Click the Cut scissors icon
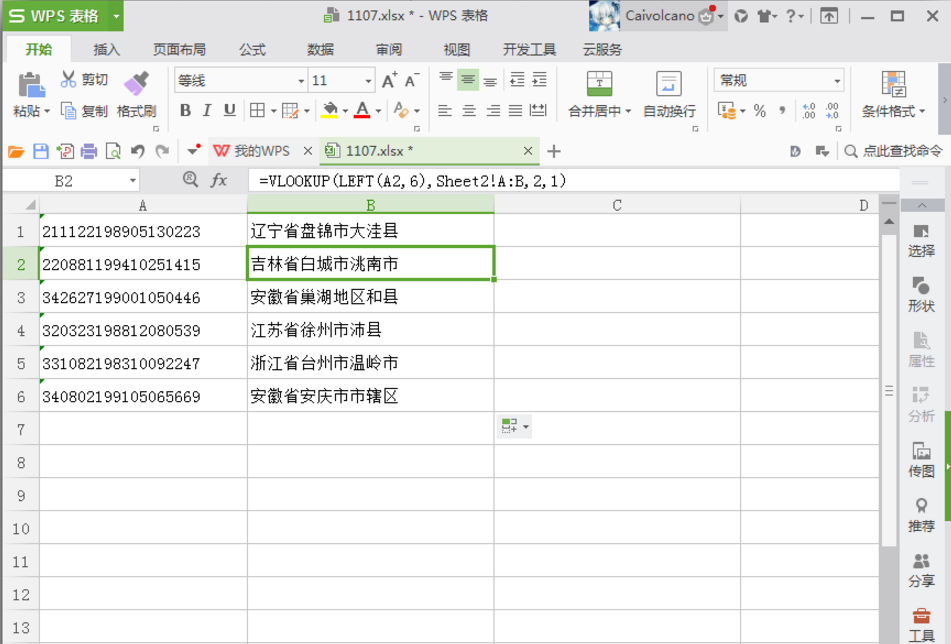The height and width of the screenshot is (644, 951). coord(68,79)
